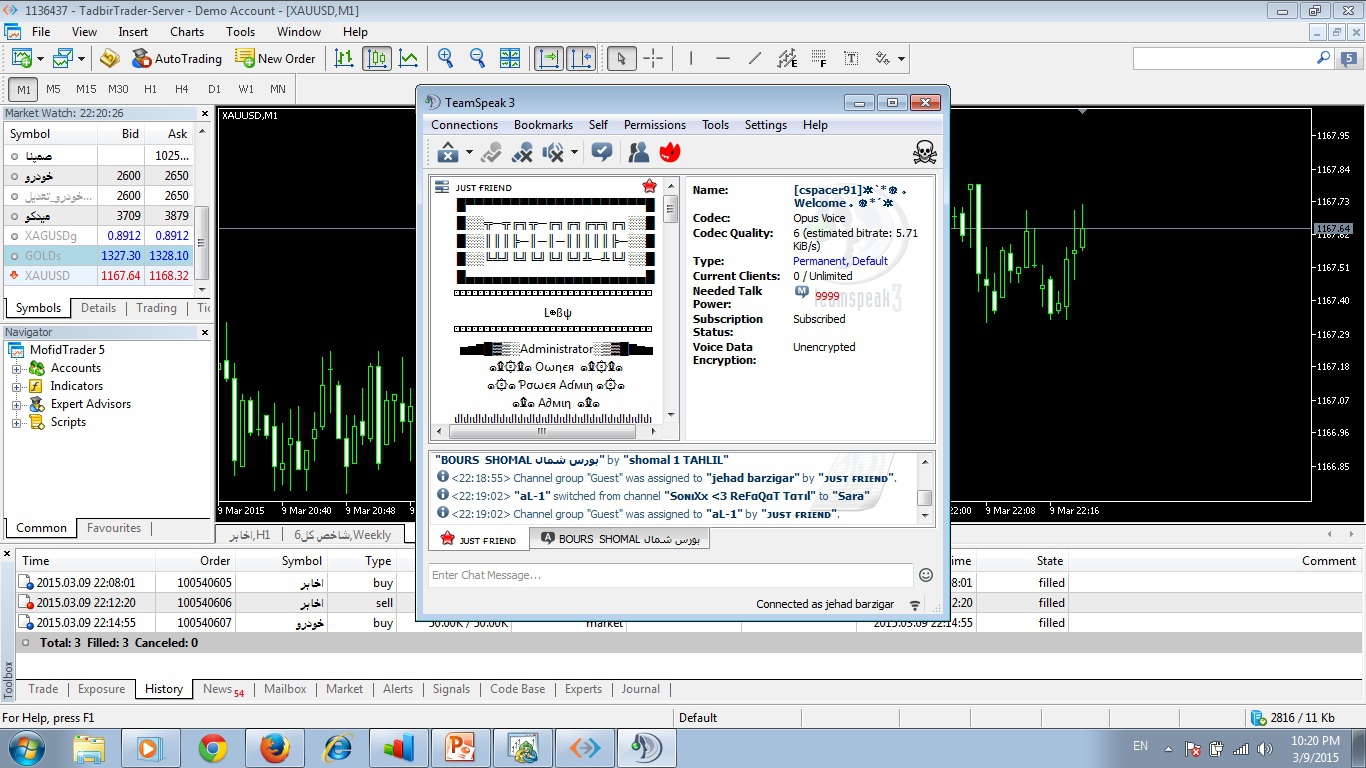Expand the Accounts tree node

(16, 368)
